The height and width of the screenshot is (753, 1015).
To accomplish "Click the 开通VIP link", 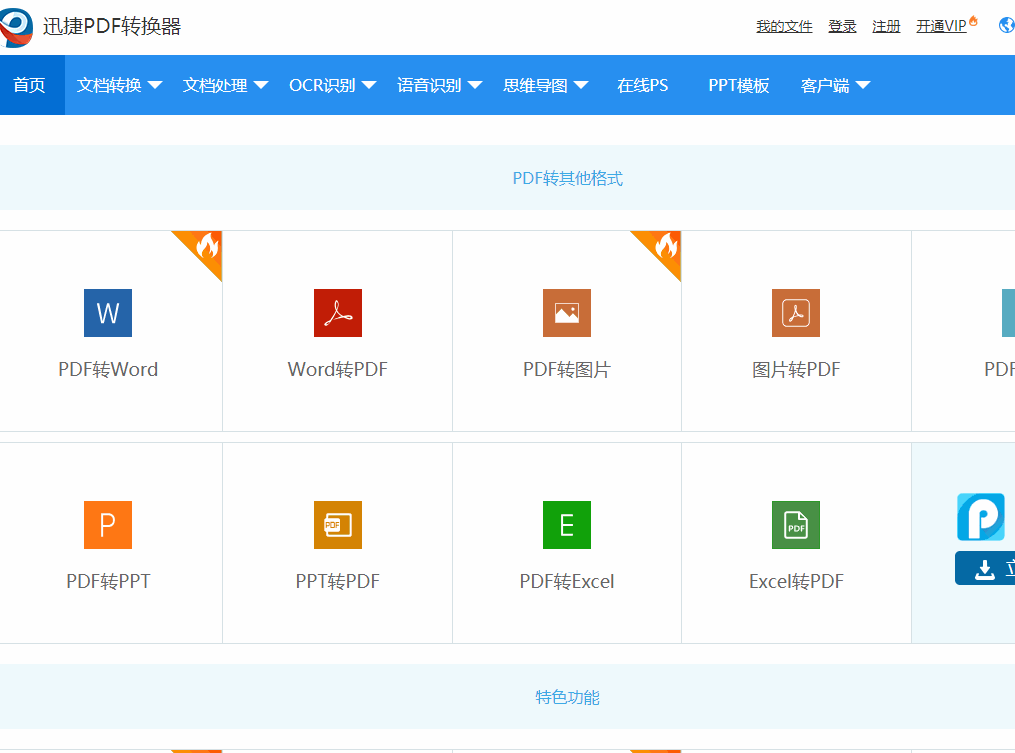I will 941,26.
